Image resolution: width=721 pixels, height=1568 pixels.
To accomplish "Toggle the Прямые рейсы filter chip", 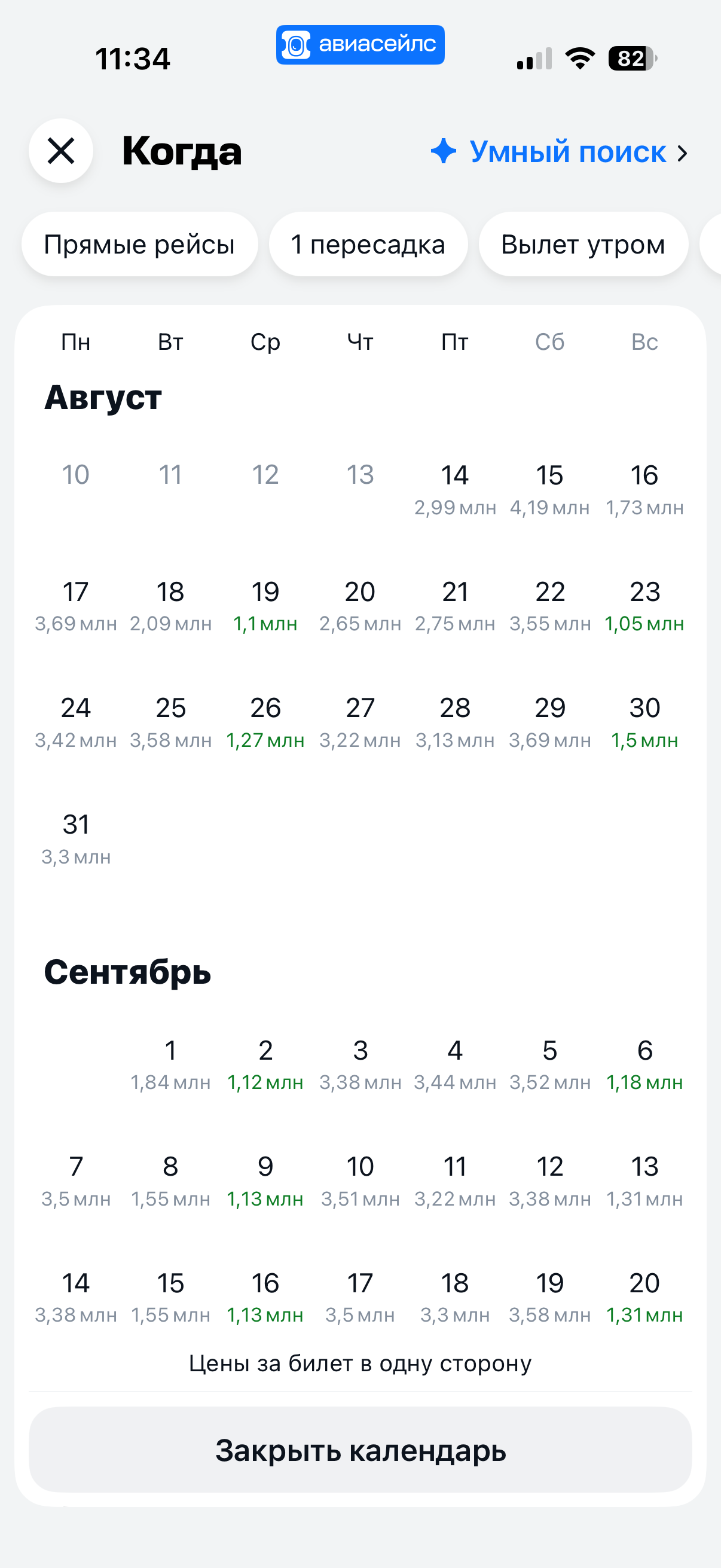I will click(140, 244).
